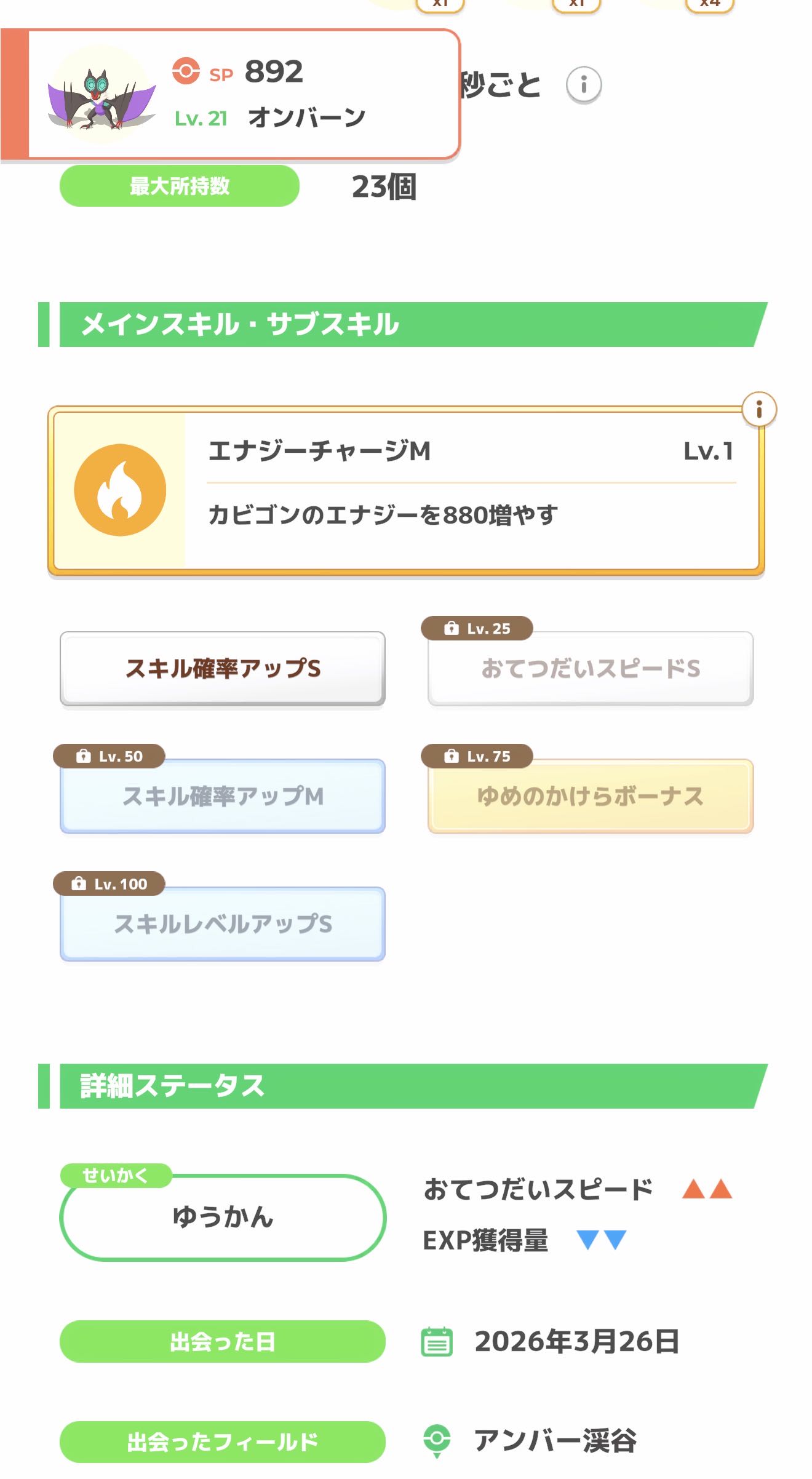This screenshot has width=812, height=1479.
Task: Tap the ゆうかん nature box
Action: [223, 1217]
